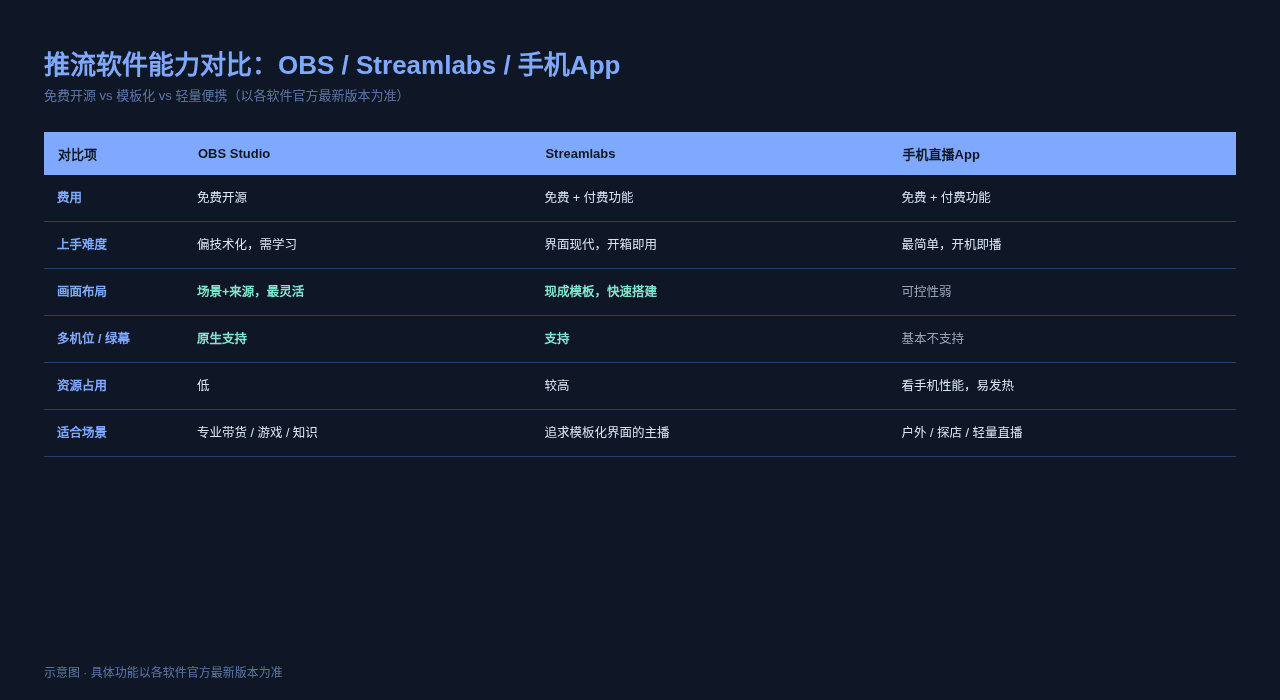
Task: Select the cell 最简单，开机即播
Action: click(x=951, y=245)
